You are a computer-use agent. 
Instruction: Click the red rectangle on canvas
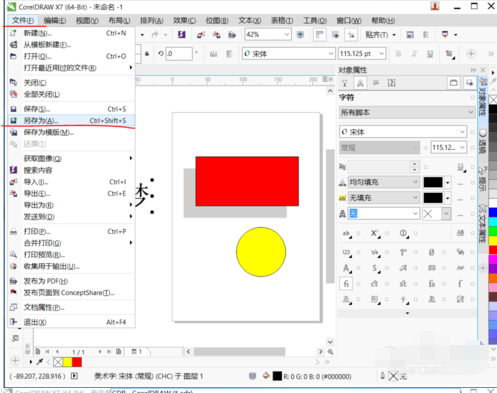[x=247, y=181]
